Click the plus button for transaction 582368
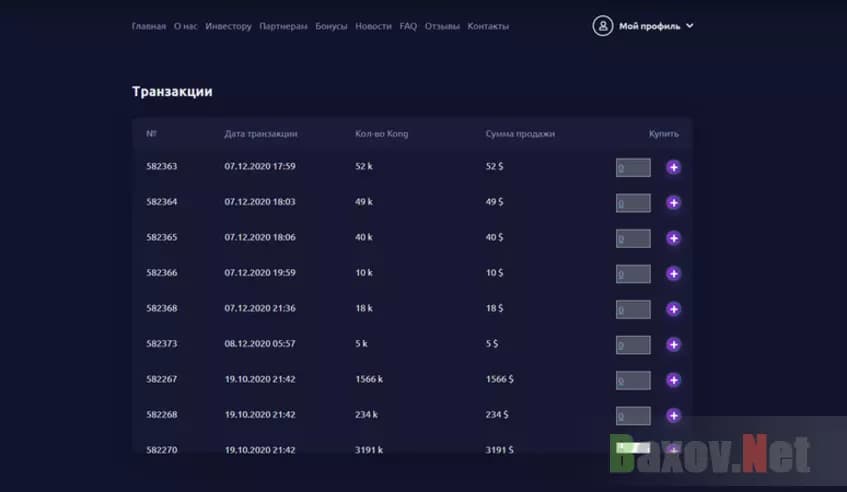 point(673,309)
